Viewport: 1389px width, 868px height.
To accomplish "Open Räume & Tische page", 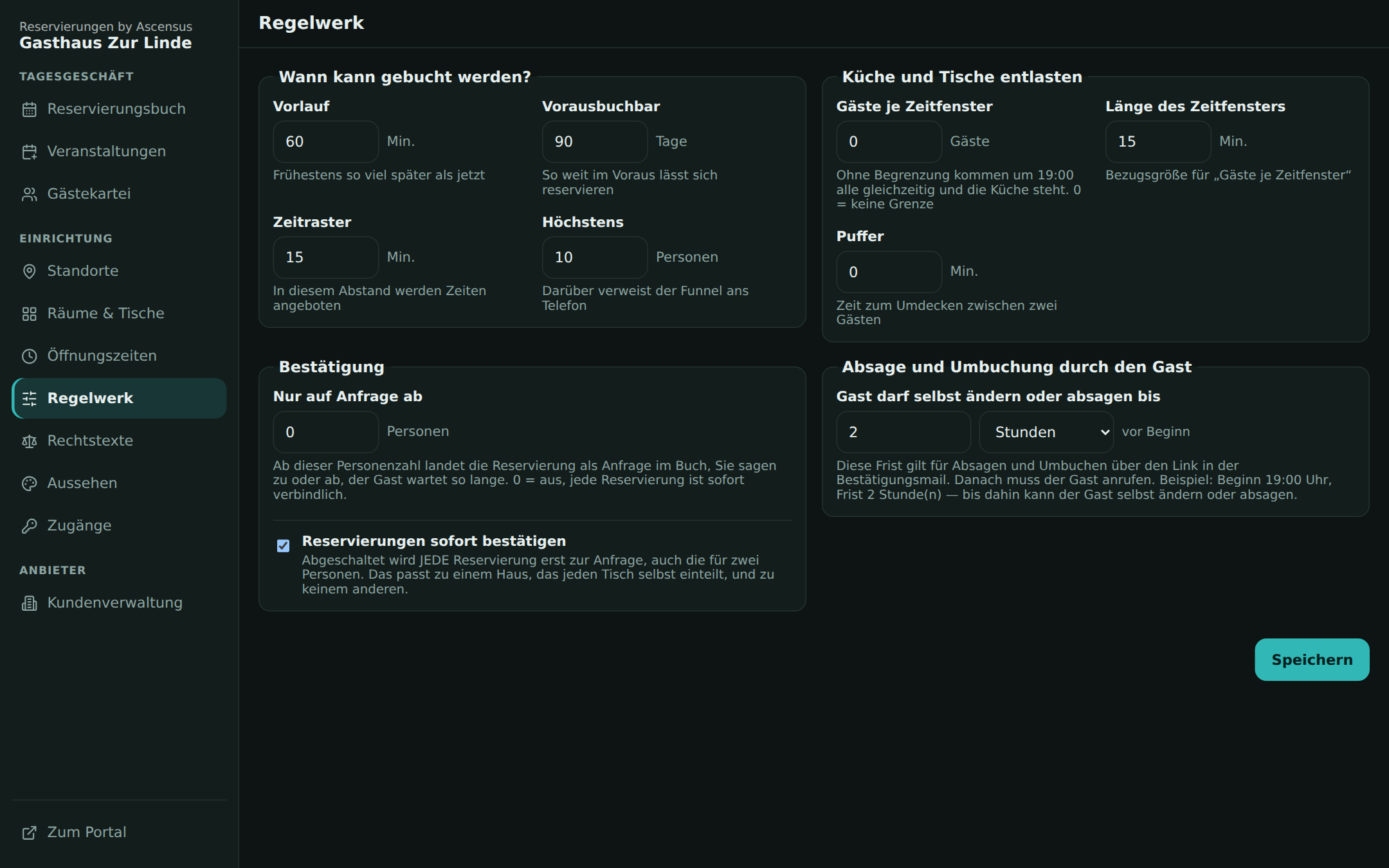I will pyautogui.click(x=119, y=314).
